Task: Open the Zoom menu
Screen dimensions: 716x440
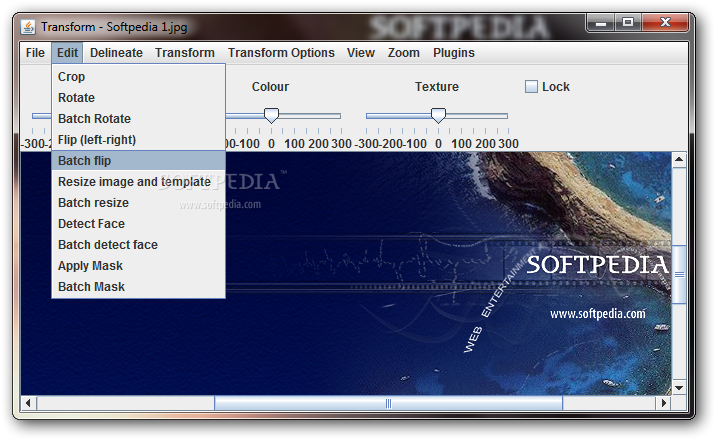Action: pos(404,53)
